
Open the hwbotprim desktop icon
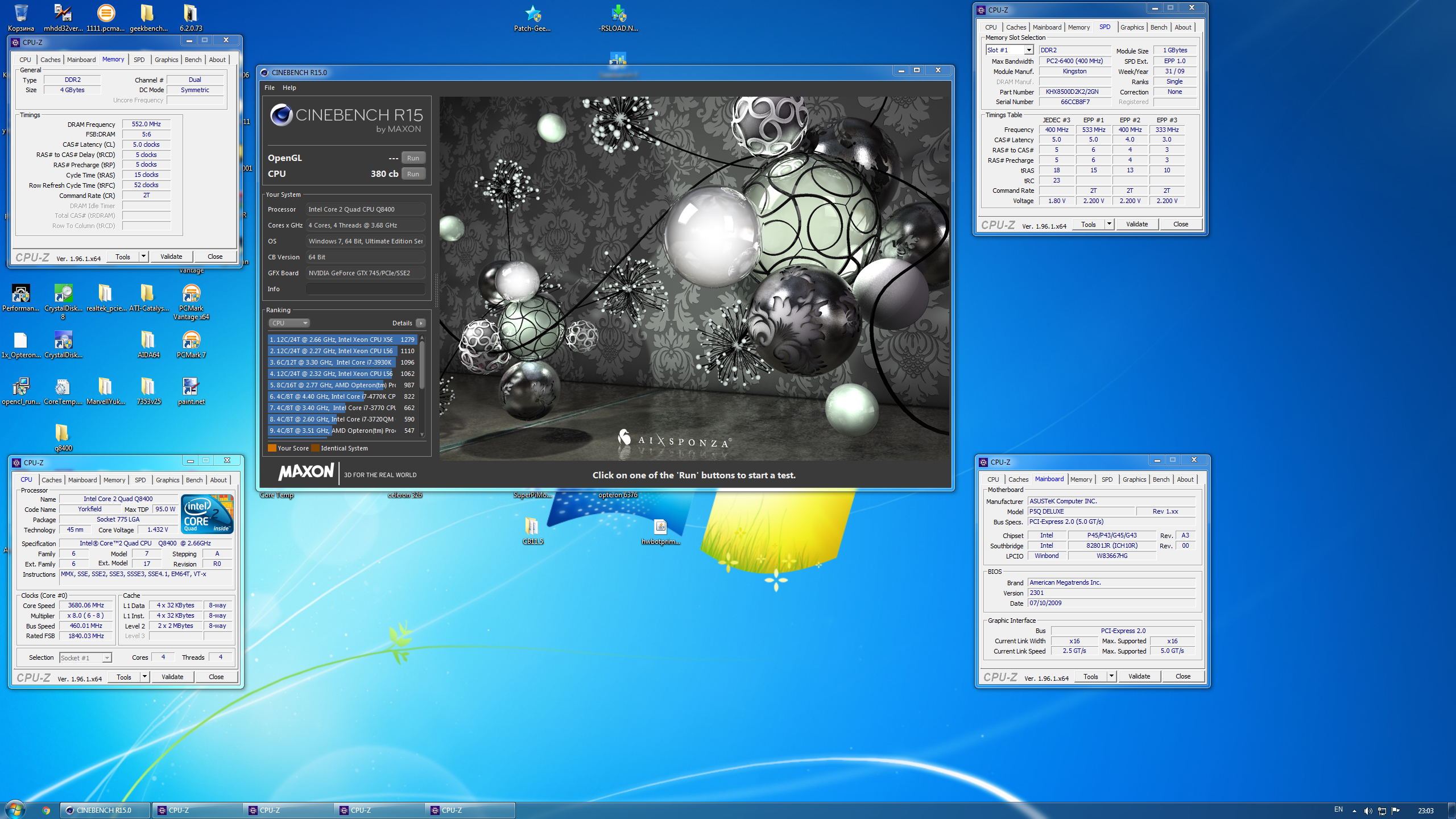point(660,531)
